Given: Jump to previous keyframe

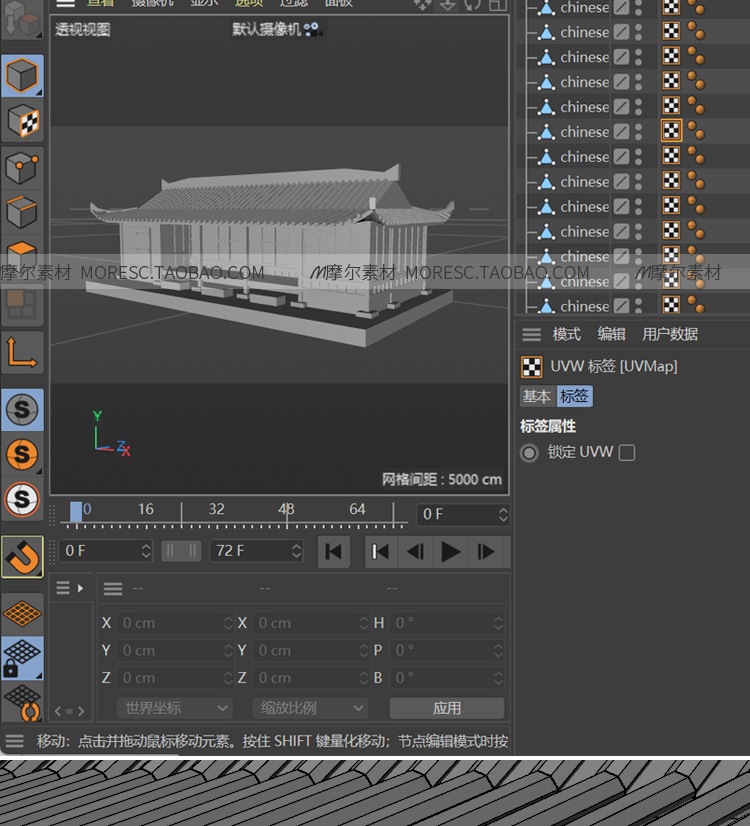Looking at the screenshot, I should (381, 552).
